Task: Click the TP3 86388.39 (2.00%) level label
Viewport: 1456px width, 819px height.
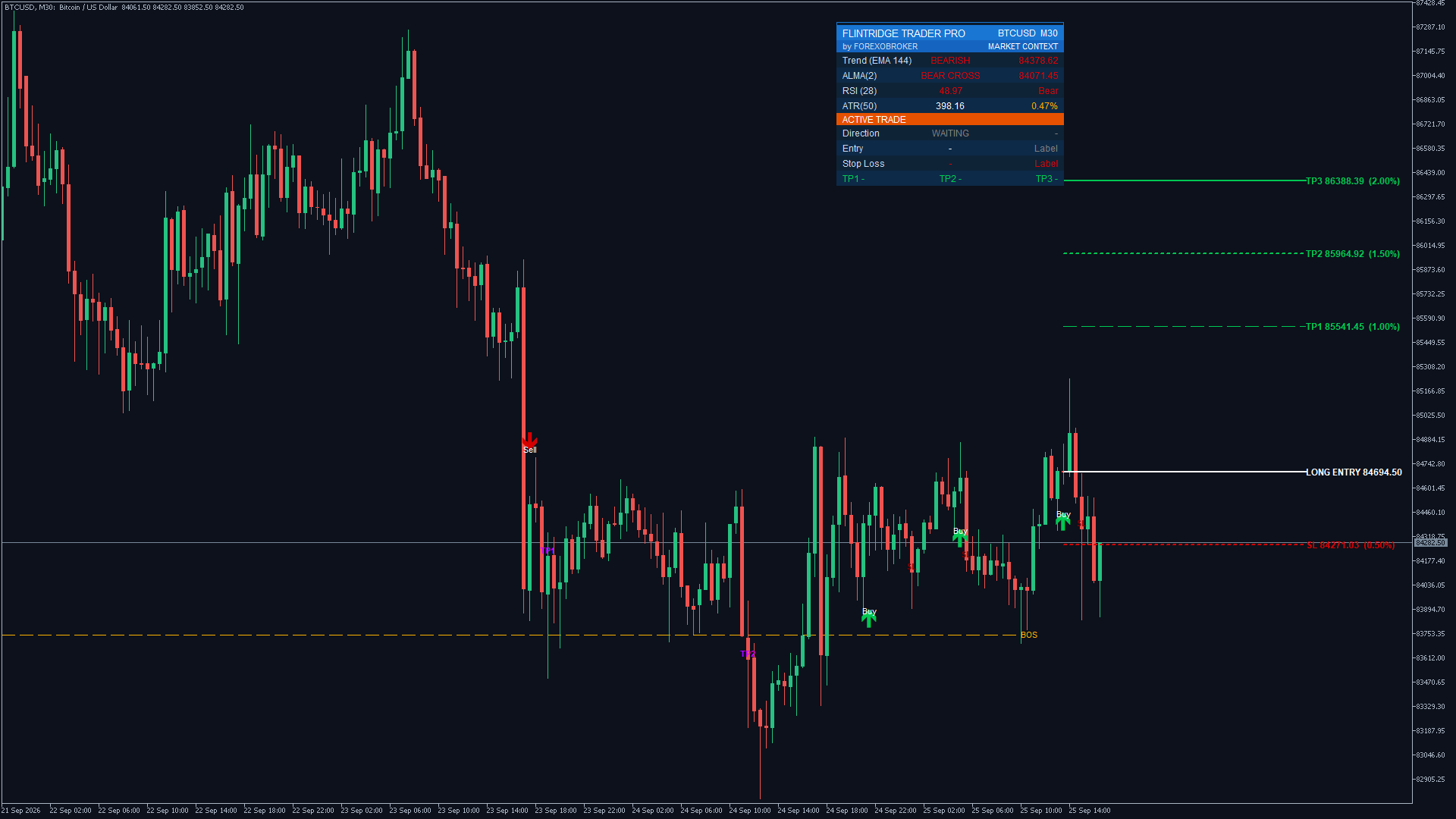Action: (1353, 181)
